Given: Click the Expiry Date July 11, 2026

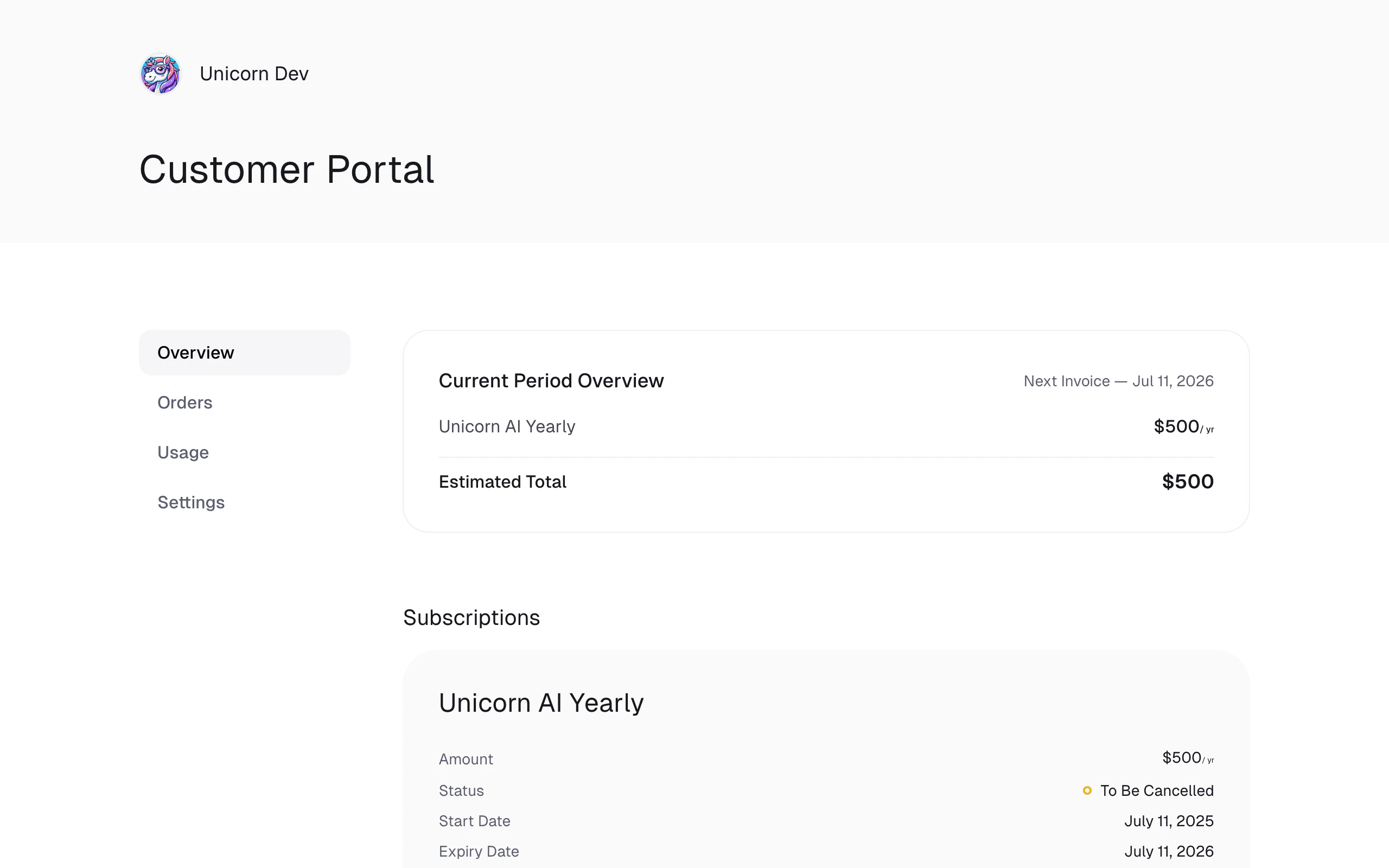Looking at the screenshot, I should pyautogui.click(x=1169, y=851).
